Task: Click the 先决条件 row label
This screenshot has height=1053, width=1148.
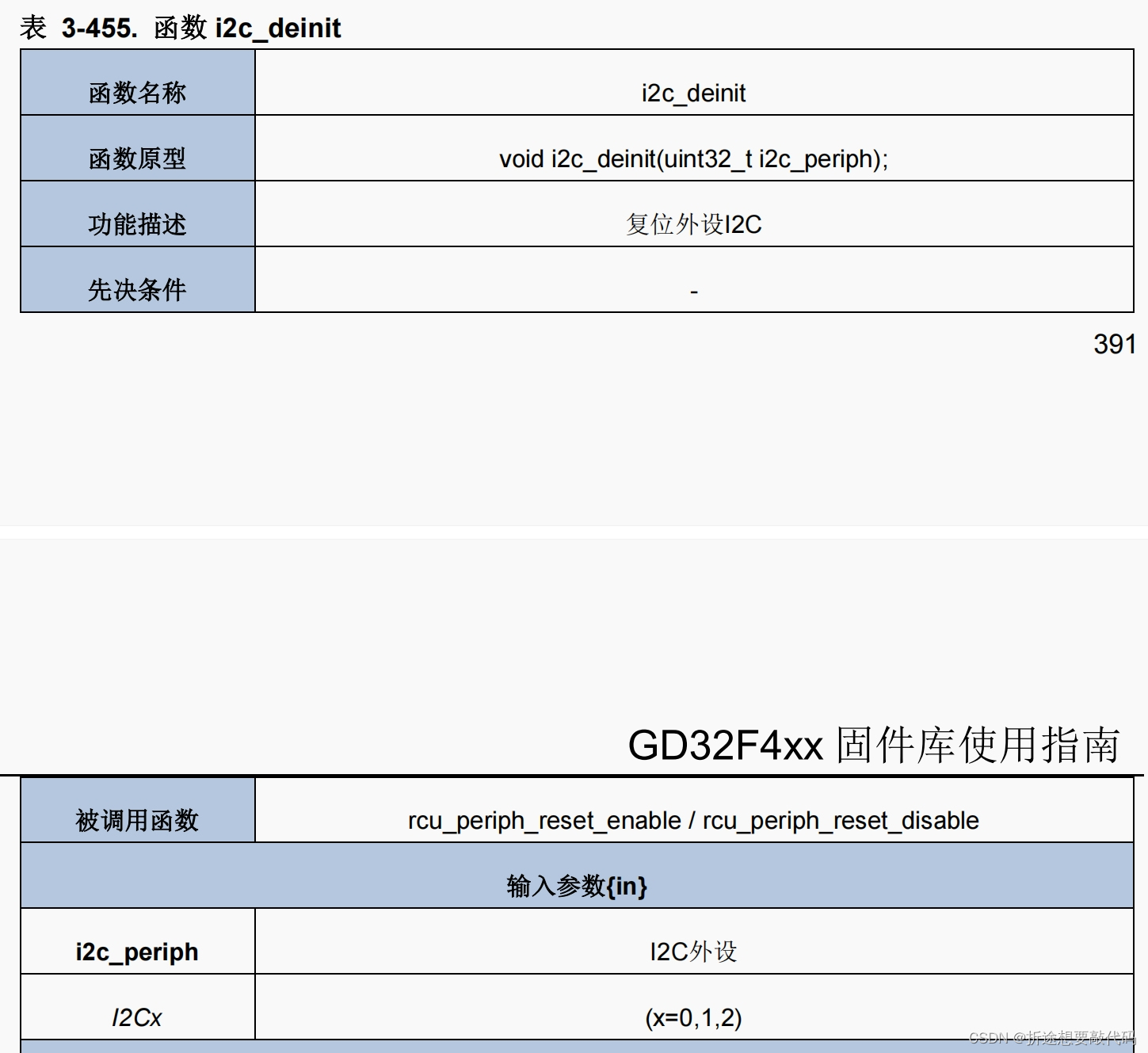Action: coord(136,291)
